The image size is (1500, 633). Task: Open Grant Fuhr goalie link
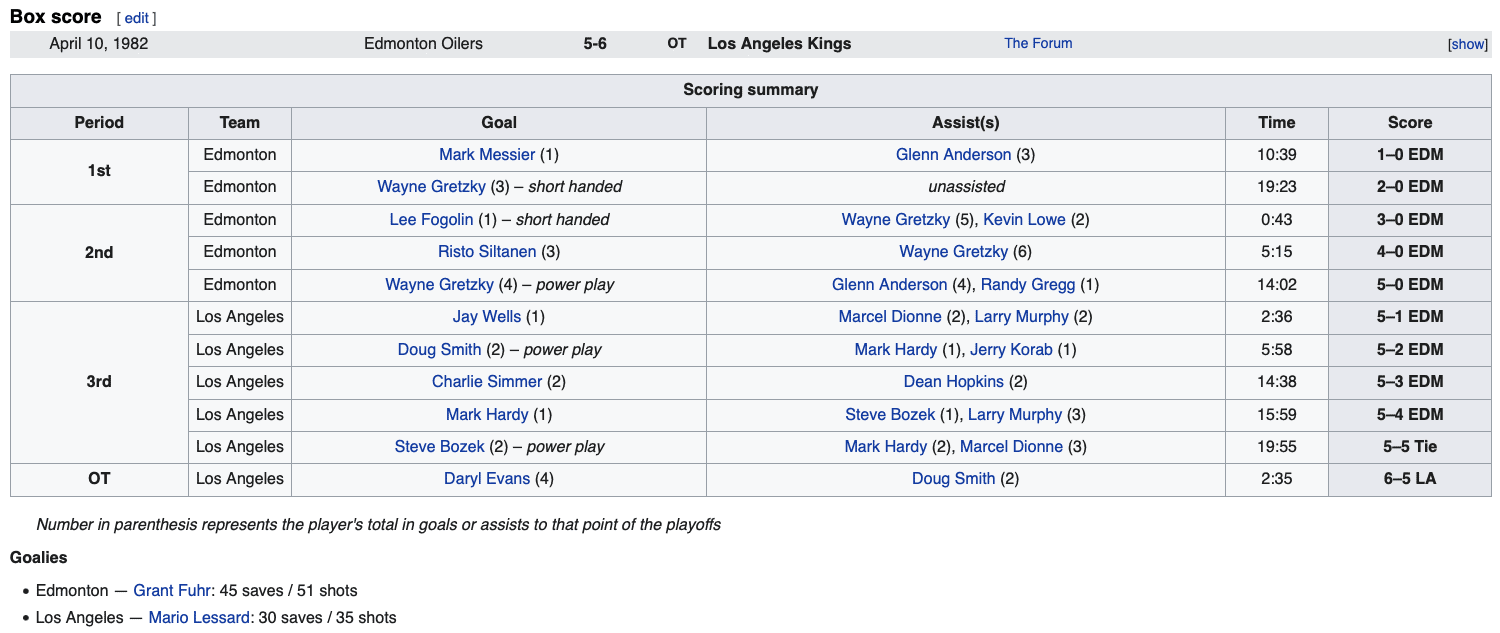pos(172,590)
